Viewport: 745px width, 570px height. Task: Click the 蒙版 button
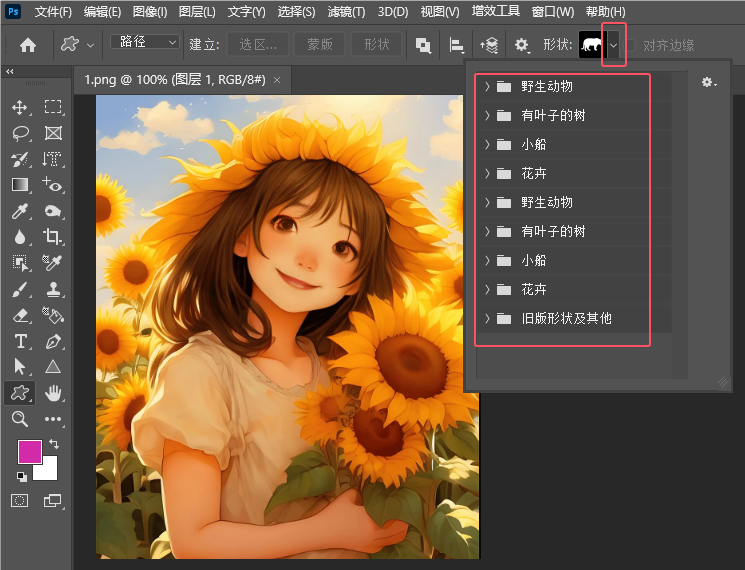(320, 45)
